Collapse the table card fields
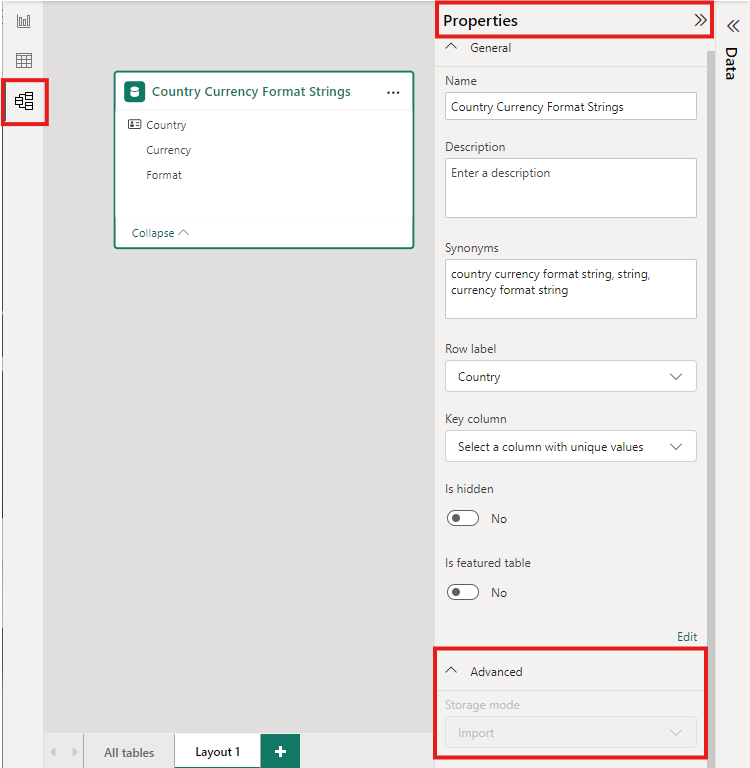Viewport: 750px width, 768px height. click(x=160, y=233)
